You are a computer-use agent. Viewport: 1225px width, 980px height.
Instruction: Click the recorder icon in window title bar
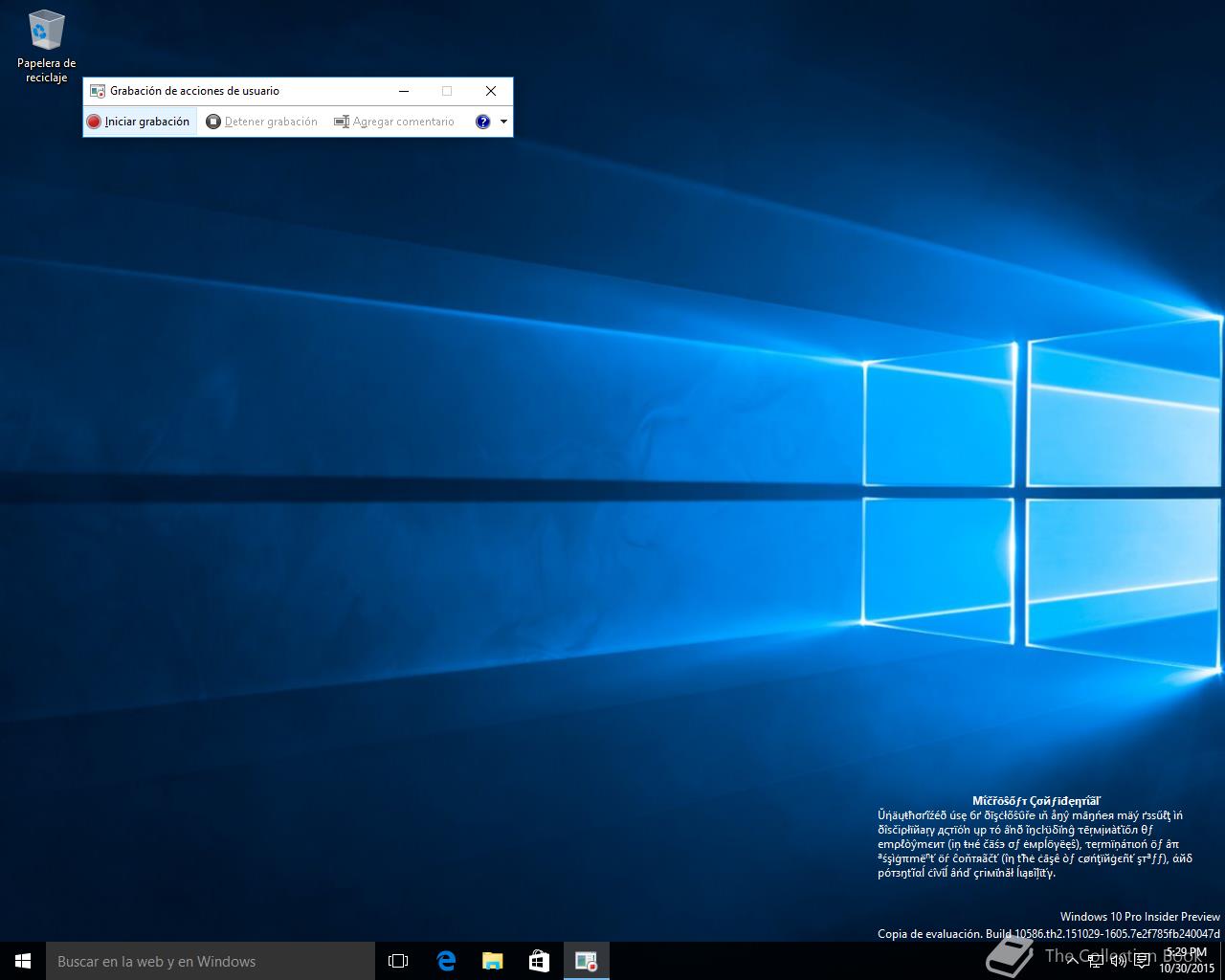(97, 91)
